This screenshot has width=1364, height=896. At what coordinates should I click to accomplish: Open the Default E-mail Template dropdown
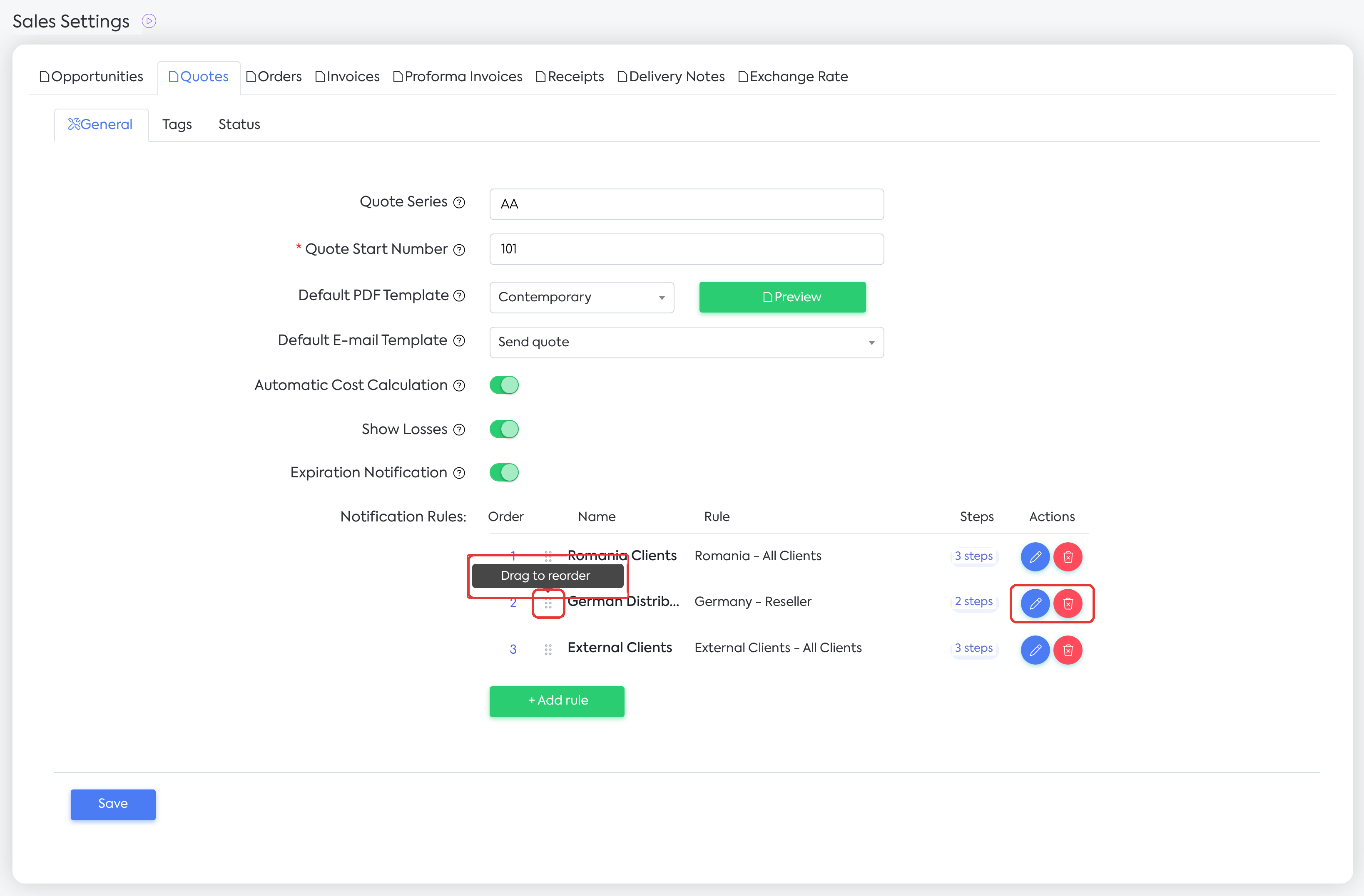687,343
